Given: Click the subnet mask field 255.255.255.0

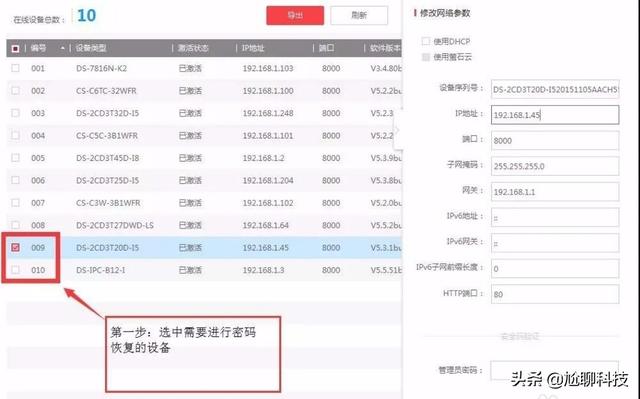Looking at the screenshot, I should coord(555,166).
